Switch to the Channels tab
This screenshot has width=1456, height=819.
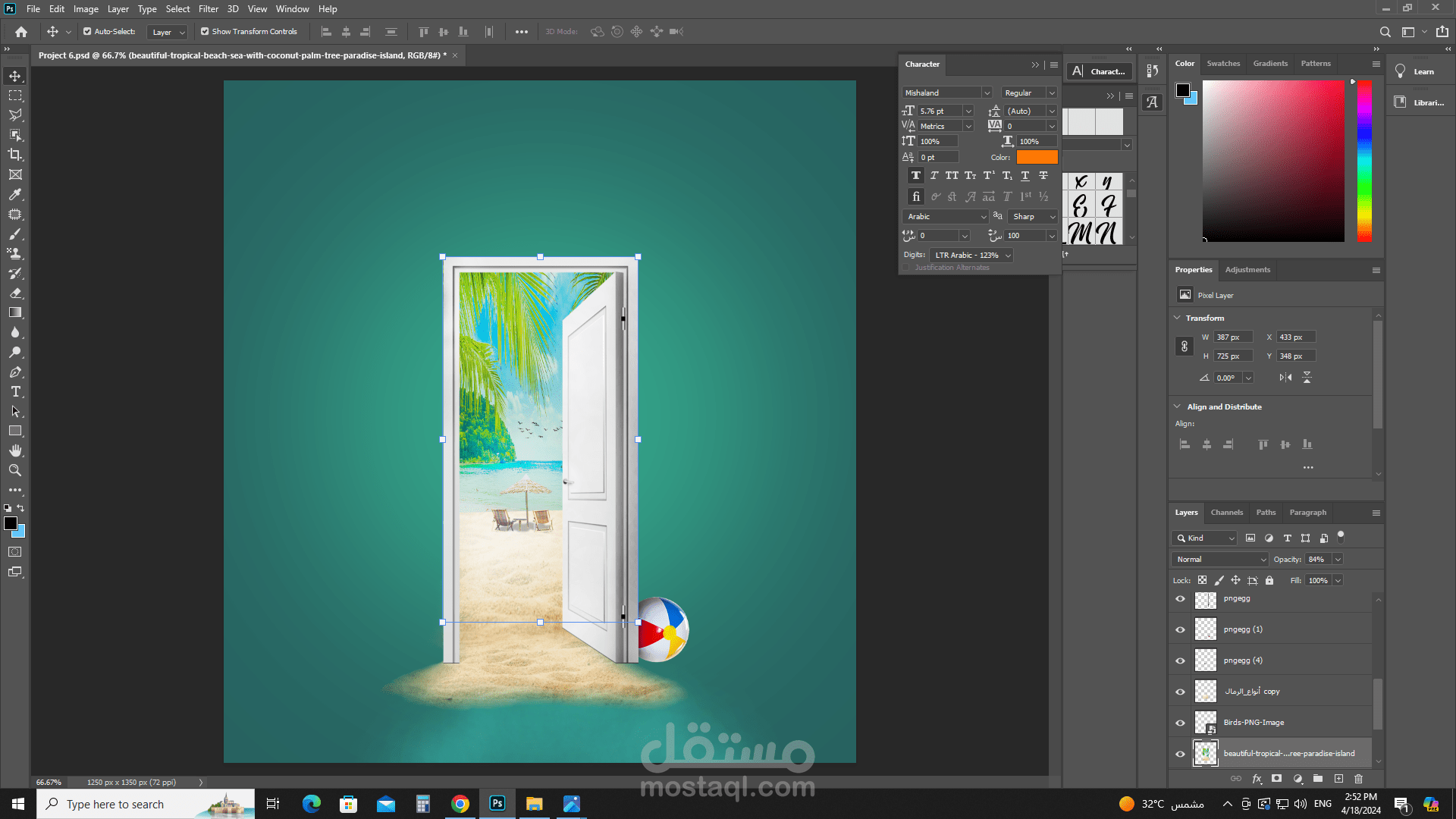point(1226,513)
